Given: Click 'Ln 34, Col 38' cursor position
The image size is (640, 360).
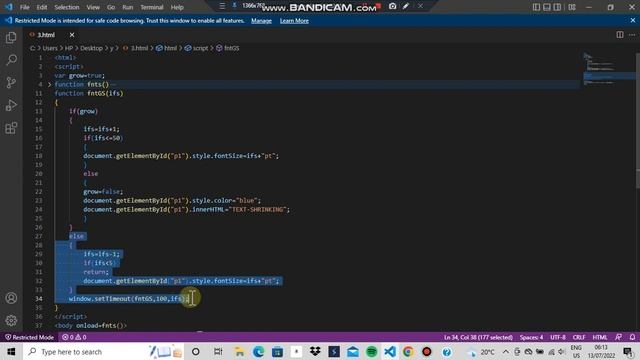Looking at the screenshot, I should coord(478,337).
